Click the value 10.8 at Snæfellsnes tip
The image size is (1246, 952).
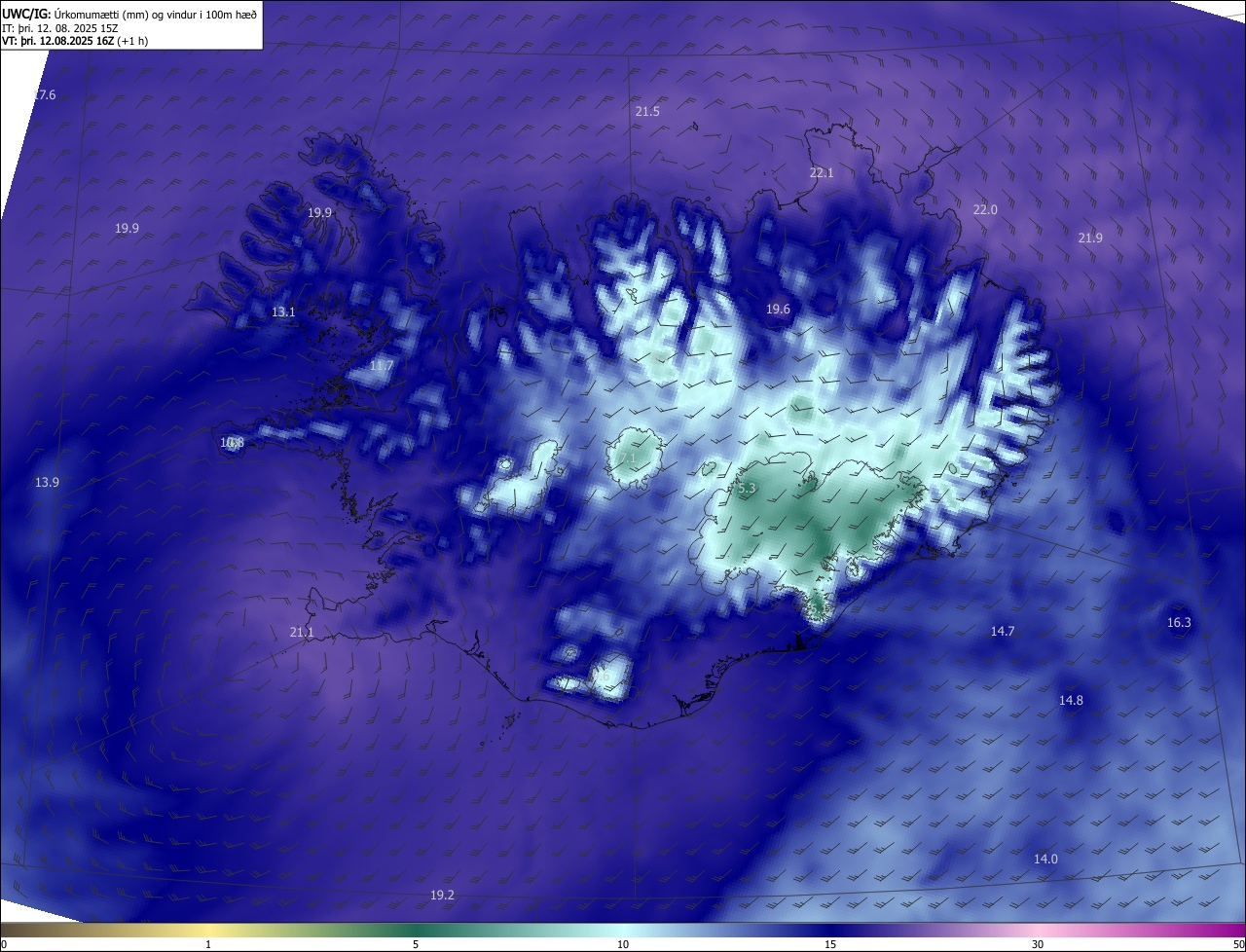pos(232,443)
